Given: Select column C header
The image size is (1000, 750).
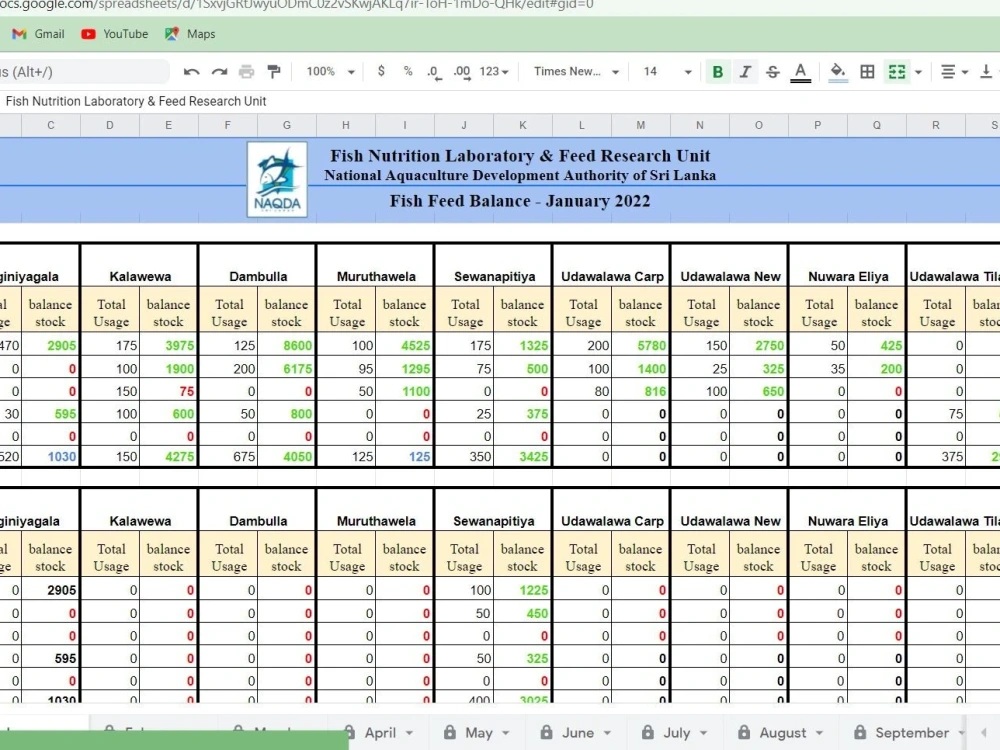Looking at the screenshot, I should tap(50, 125).
